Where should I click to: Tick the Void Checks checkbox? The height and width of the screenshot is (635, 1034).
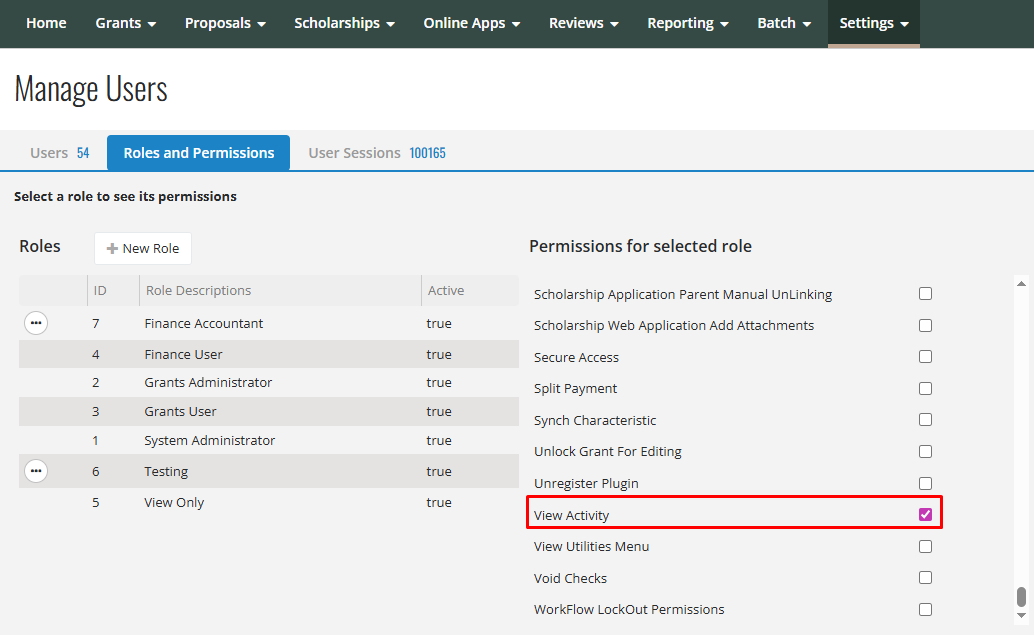click(x=925, y=578)
